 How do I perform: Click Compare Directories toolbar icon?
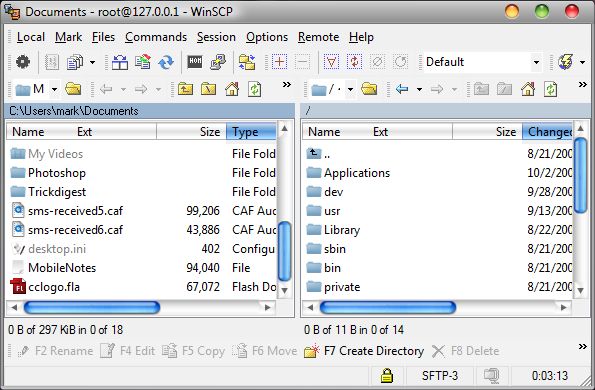tap(120, 62)
